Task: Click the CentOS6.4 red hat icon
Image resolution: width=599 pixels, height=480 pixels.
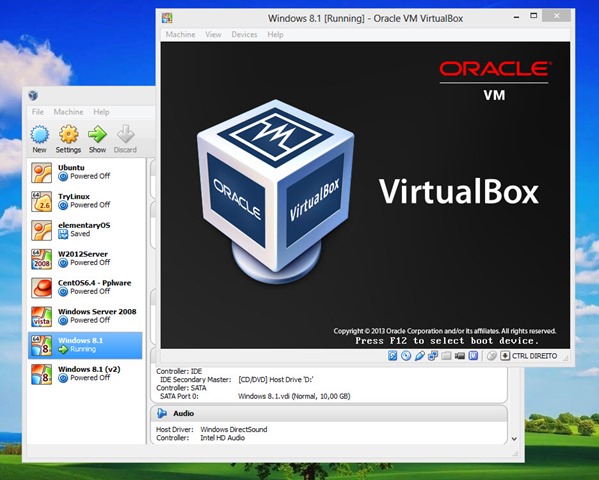Action: (x=41, y=288)
